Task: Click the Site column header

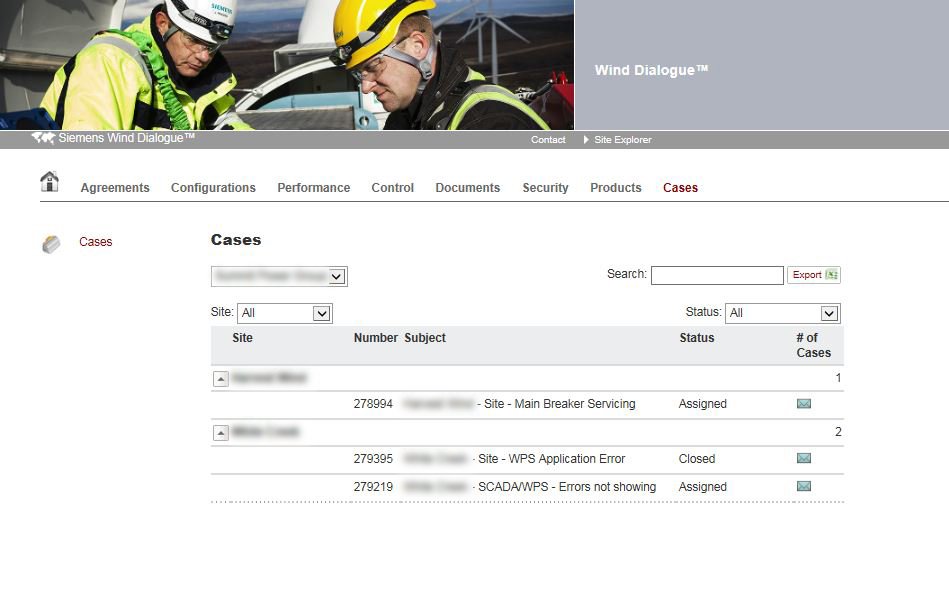Action: tap(242, 338)
